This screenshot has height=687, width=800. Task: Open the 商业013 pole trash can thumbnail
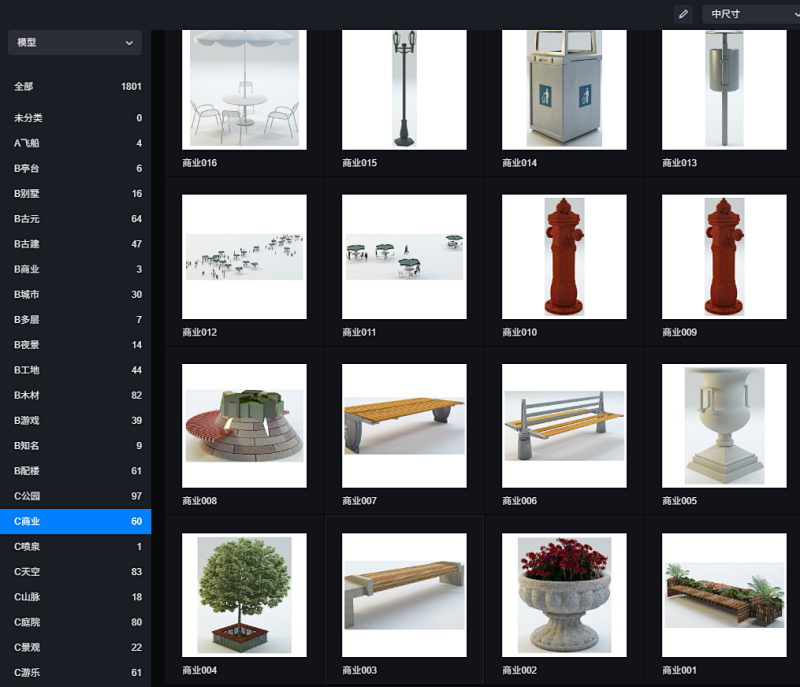tap(724, 90)
